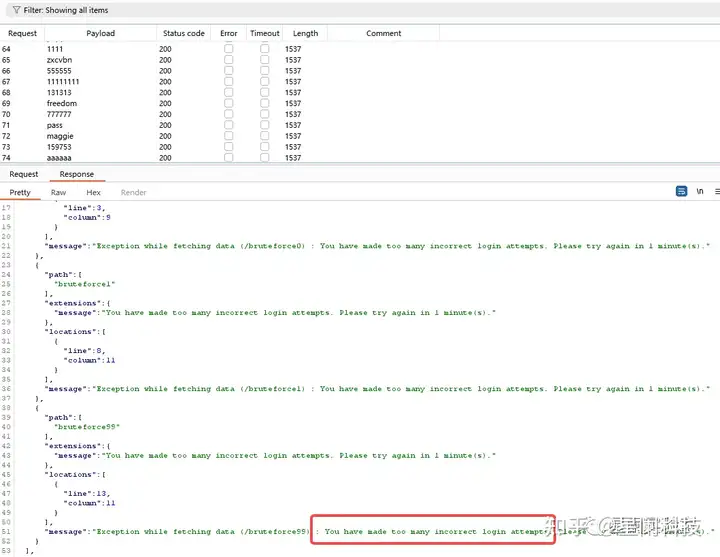Tick Error checkbox for payload 1111
720x557 pixels.
(x=229, y=49)
